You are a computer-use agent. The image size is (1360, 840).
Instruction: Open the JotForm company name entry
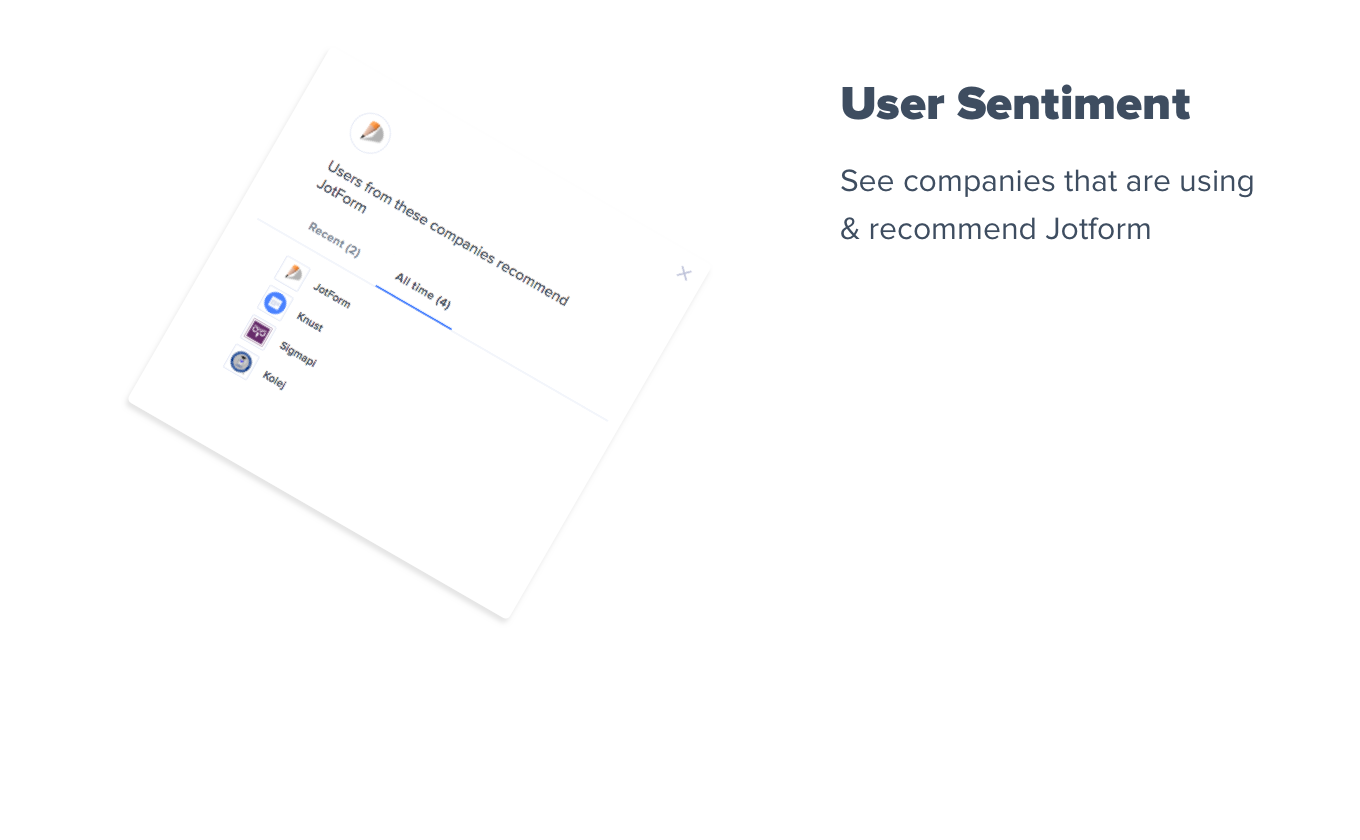click(x=331, y=296)
